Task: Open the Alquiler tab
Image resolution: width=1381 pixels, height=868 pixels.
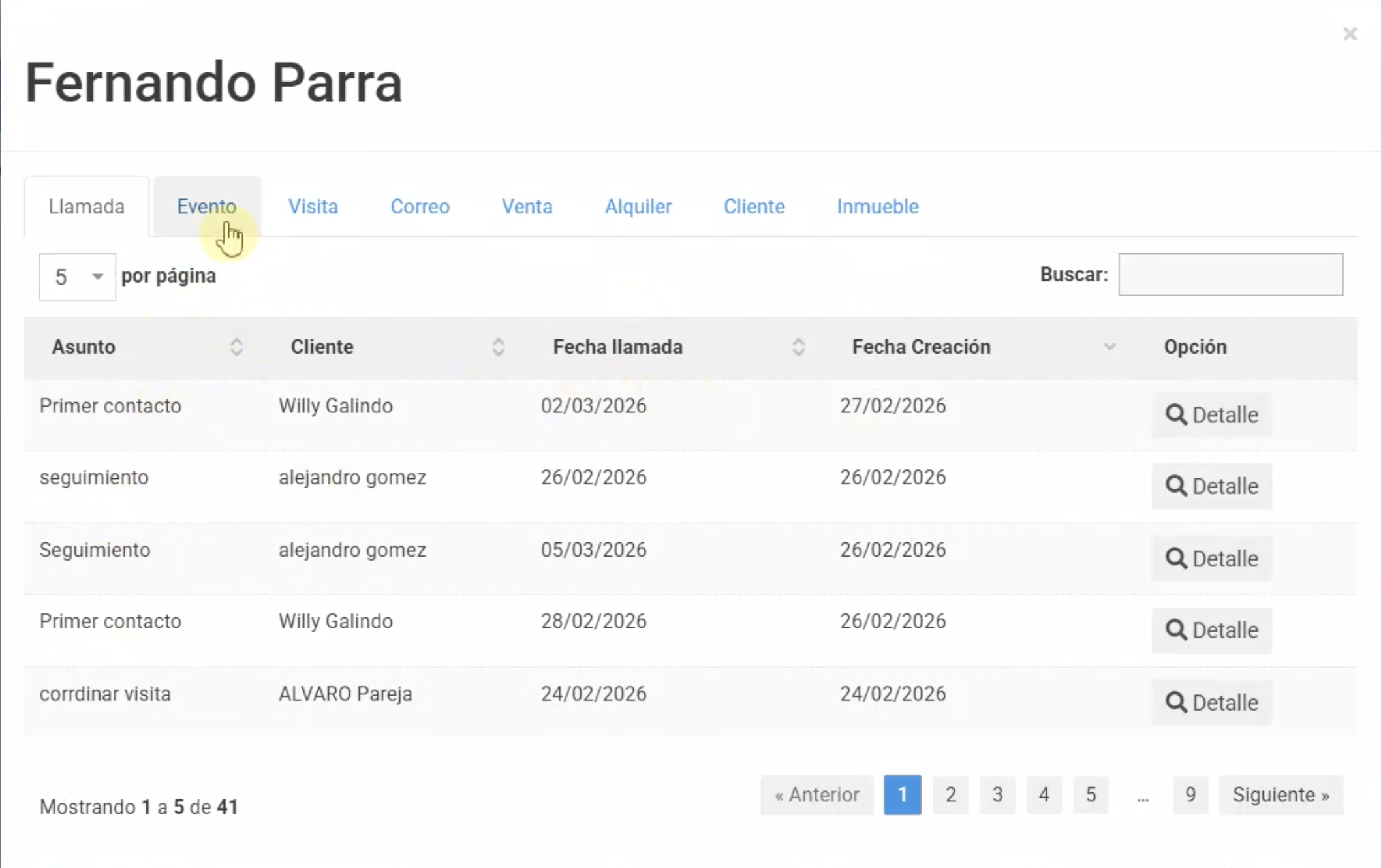Action: (x=638, y=207)
